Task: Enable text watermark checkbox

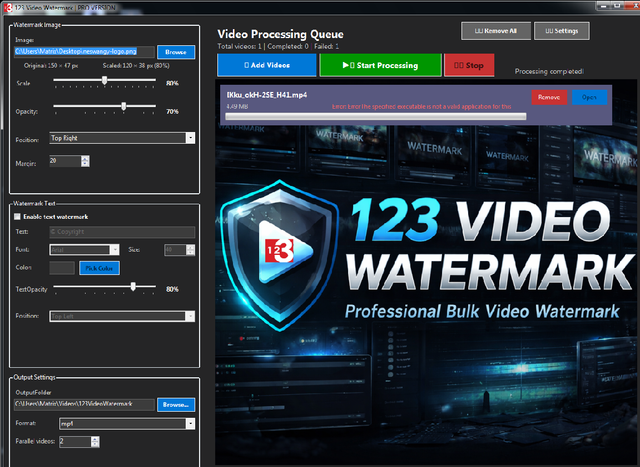Action: pyautogui.click(x=17, y=216)
